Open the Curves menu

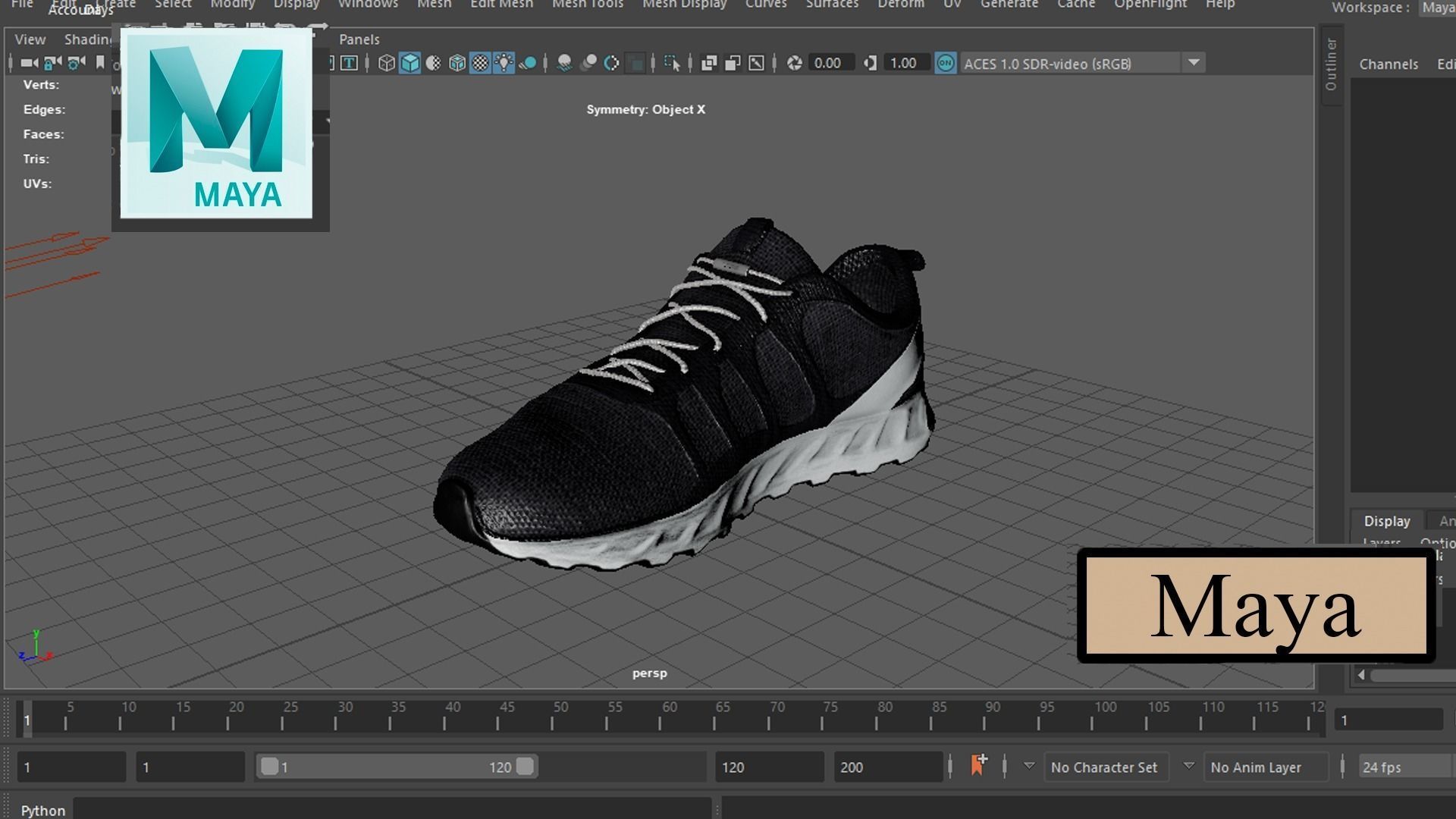766,5
